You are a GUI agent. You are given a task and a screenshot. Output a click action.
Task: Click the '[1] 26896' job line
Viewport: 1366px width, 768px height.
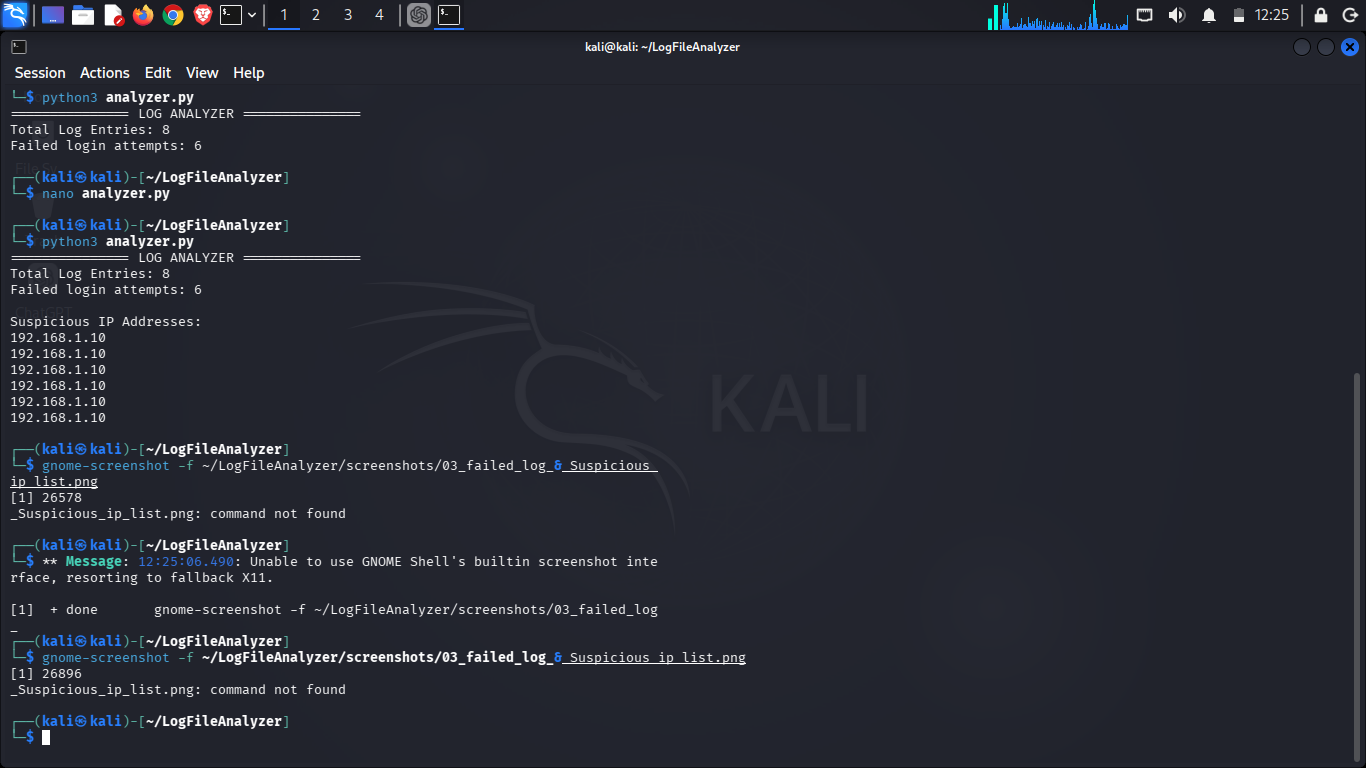46,673
